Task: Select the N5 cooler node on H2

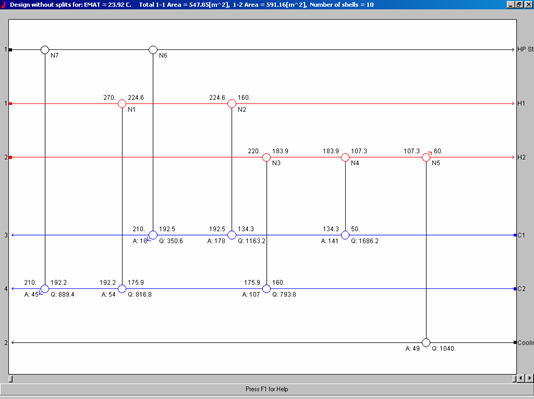Action: coord(426,157)
